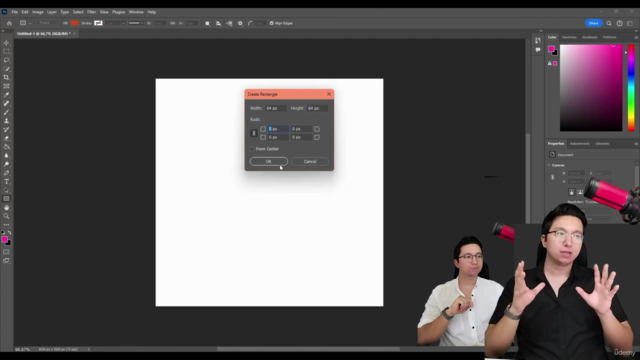Click the hue spectrum slider in Color panel
Screen dimensions: 640x360
pos(631,88)
